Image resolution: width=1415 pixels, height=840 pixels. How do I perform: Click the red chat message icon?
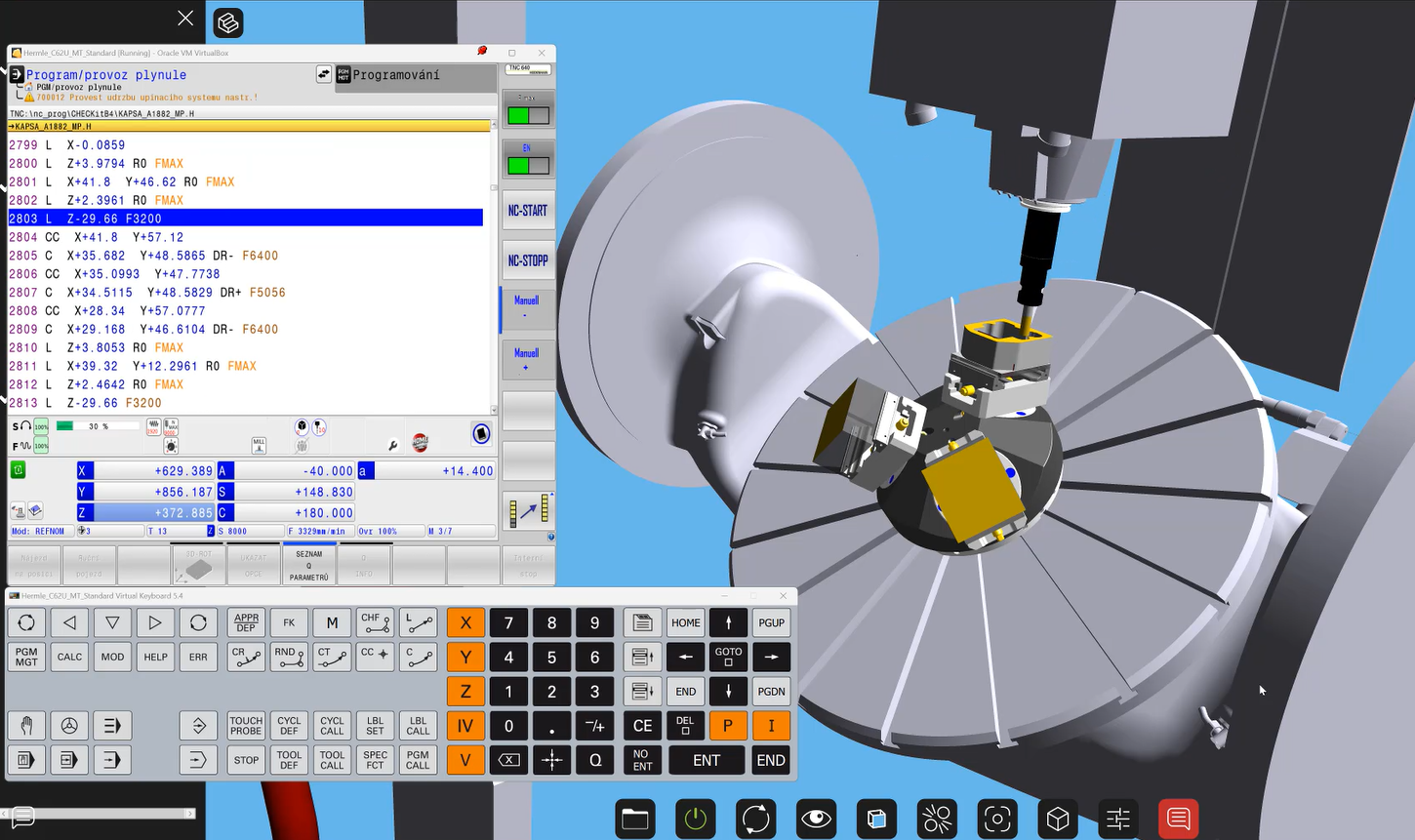pos(1178,819)
